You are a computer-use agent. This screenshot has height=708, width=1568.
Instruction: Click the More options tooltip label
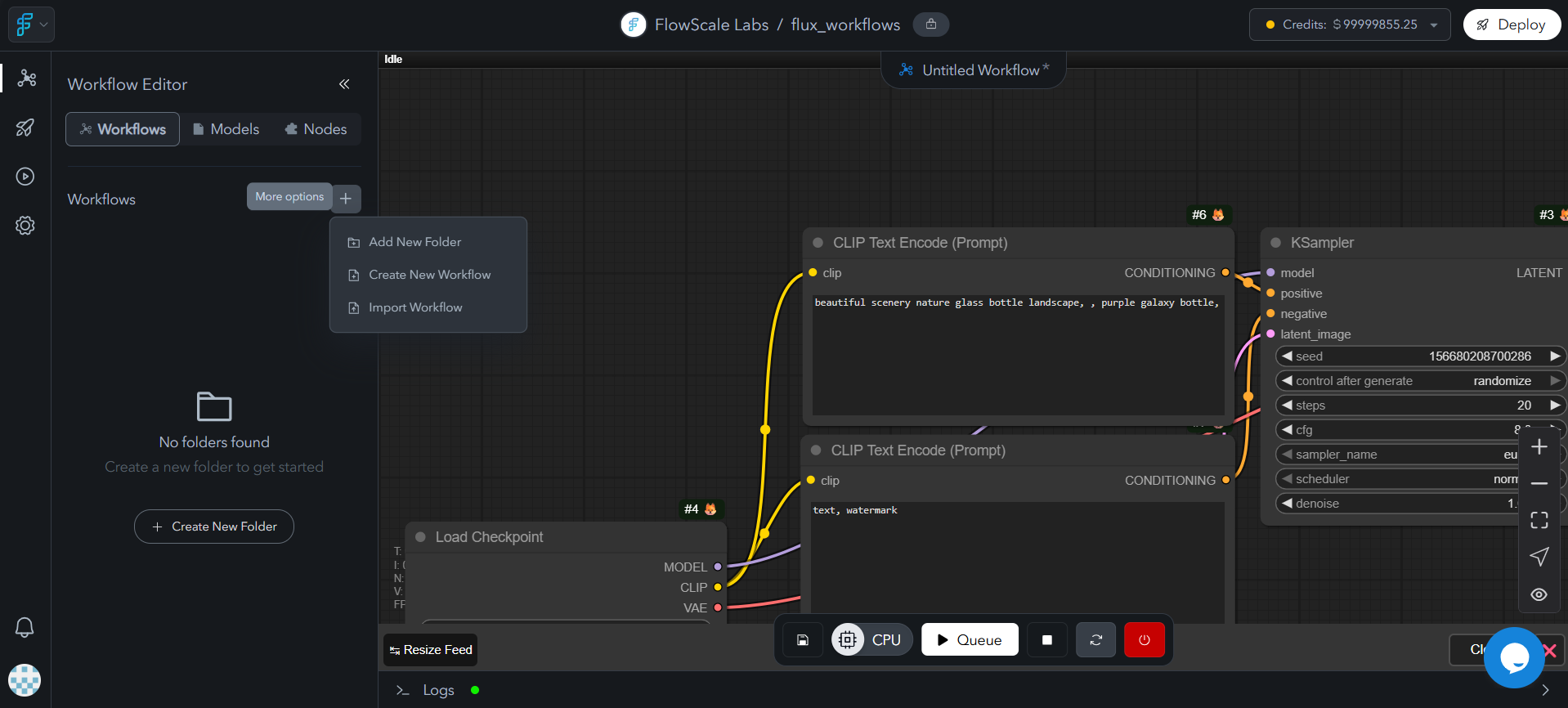289,196
